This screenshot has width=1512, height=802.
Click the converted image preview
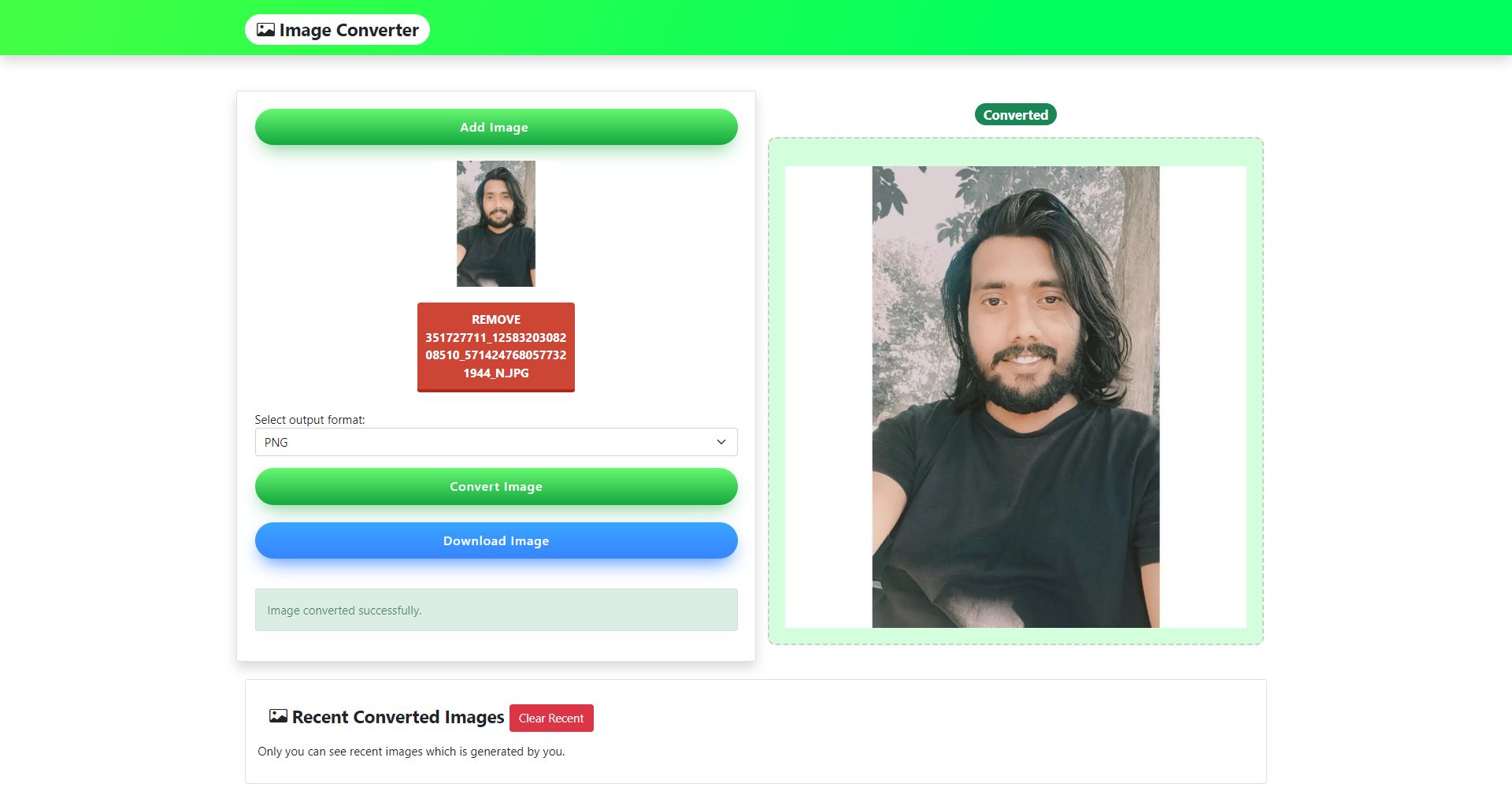[1016, 397]
